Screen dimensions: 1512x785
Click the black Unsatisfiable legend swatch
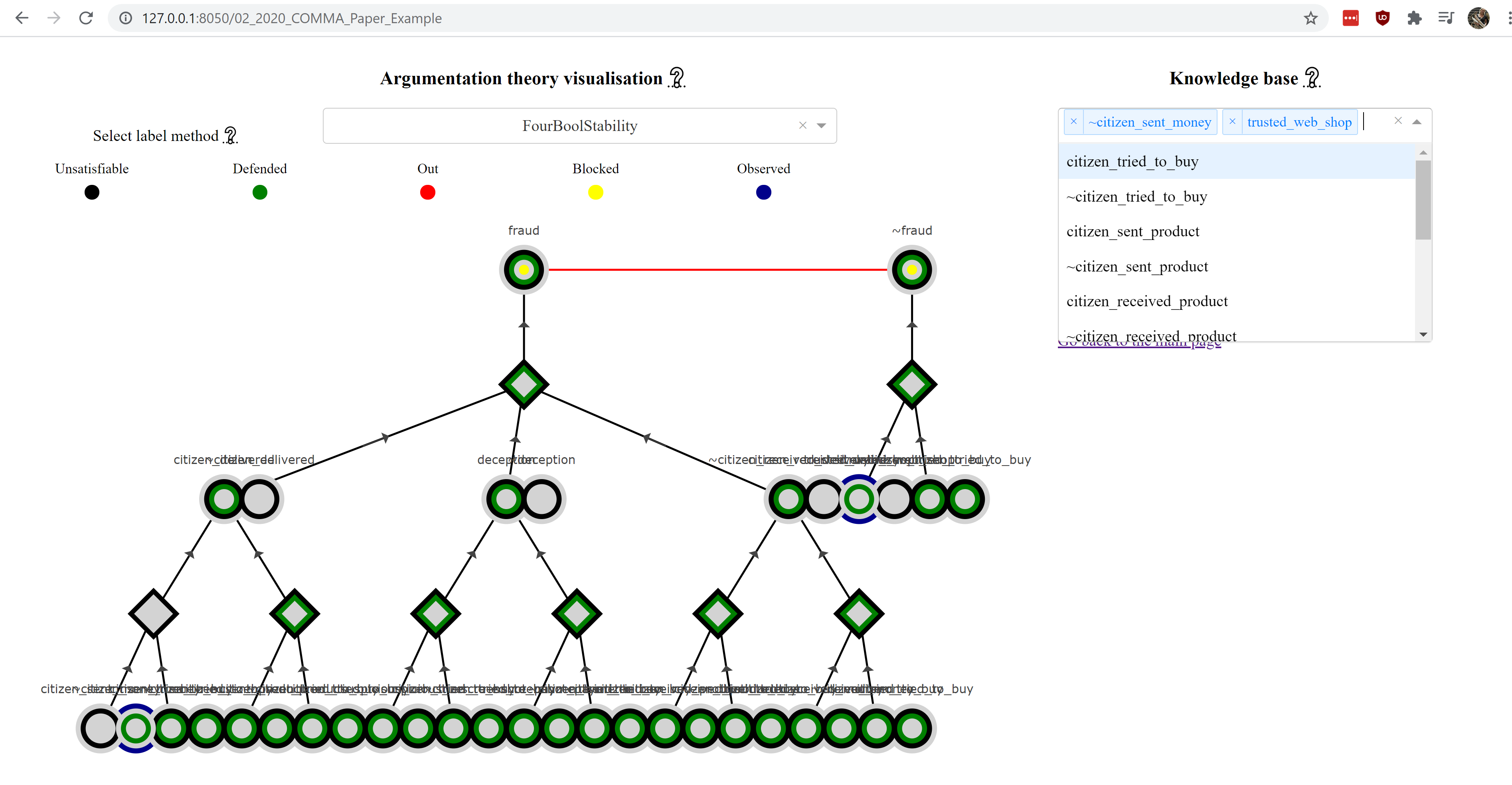(91, 192)
